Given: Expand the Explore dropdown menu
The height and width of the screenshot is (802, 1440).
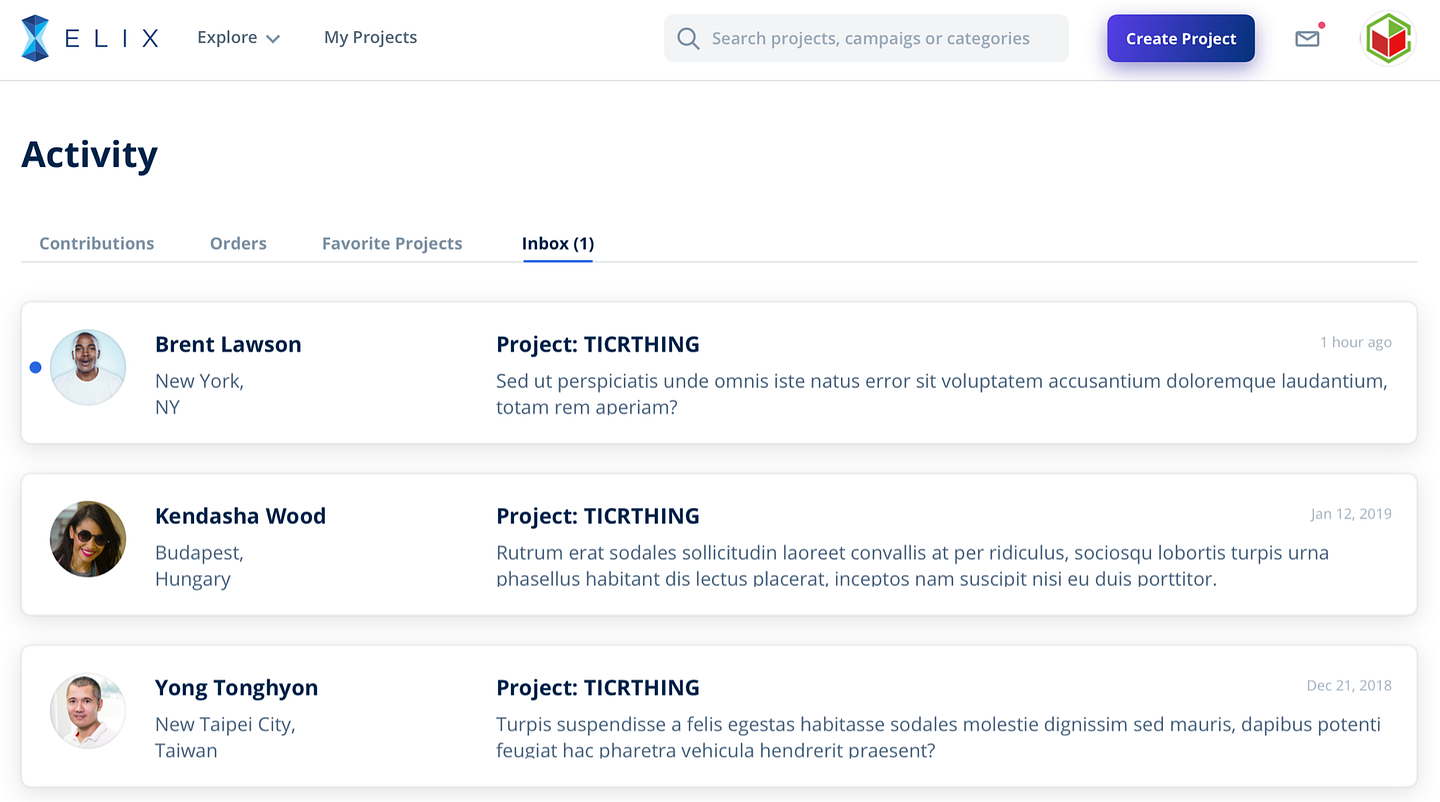Looking at the screenshot, I should click(238, 38).
